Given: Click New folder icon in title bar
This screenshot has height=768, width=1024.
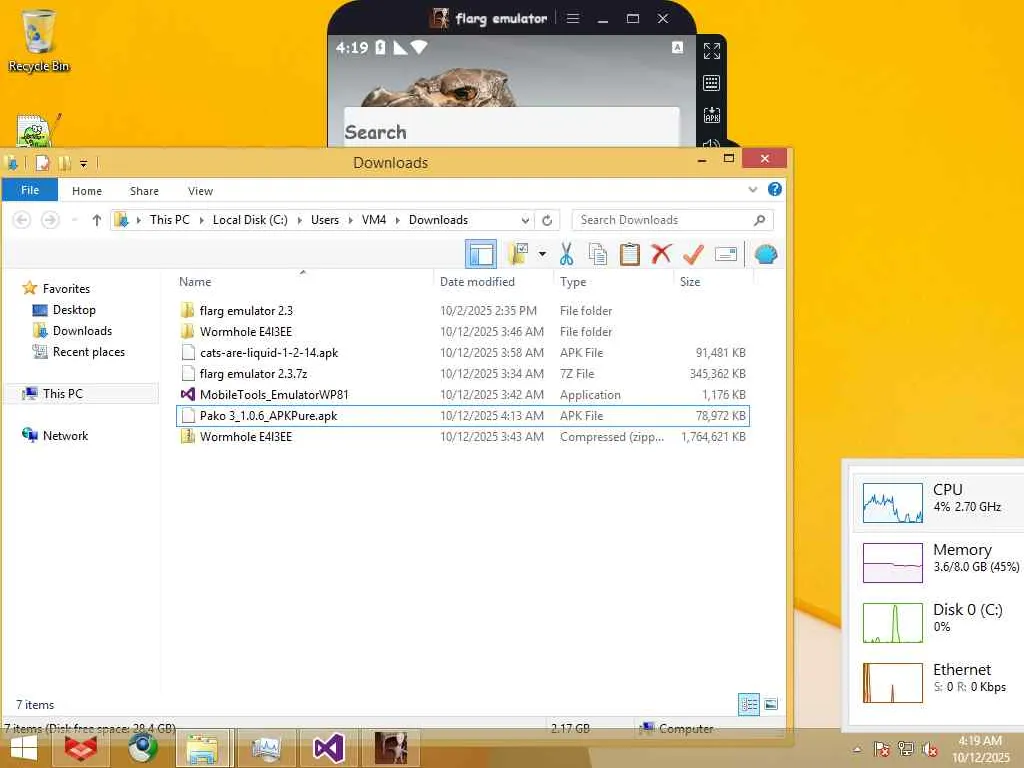Looking at the screenshot, I should coord(65,163).
